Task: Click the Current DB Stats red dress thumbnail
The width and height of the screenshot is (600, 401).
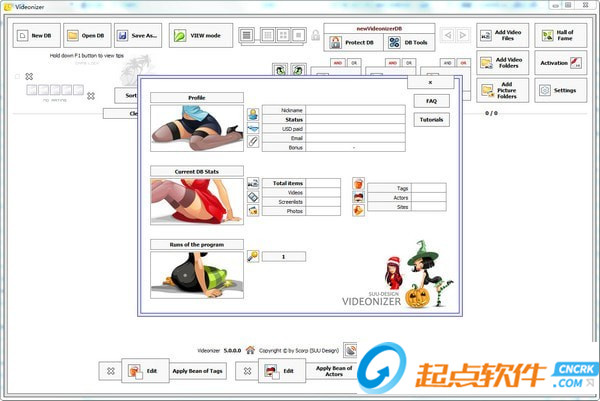Action: 197,201
